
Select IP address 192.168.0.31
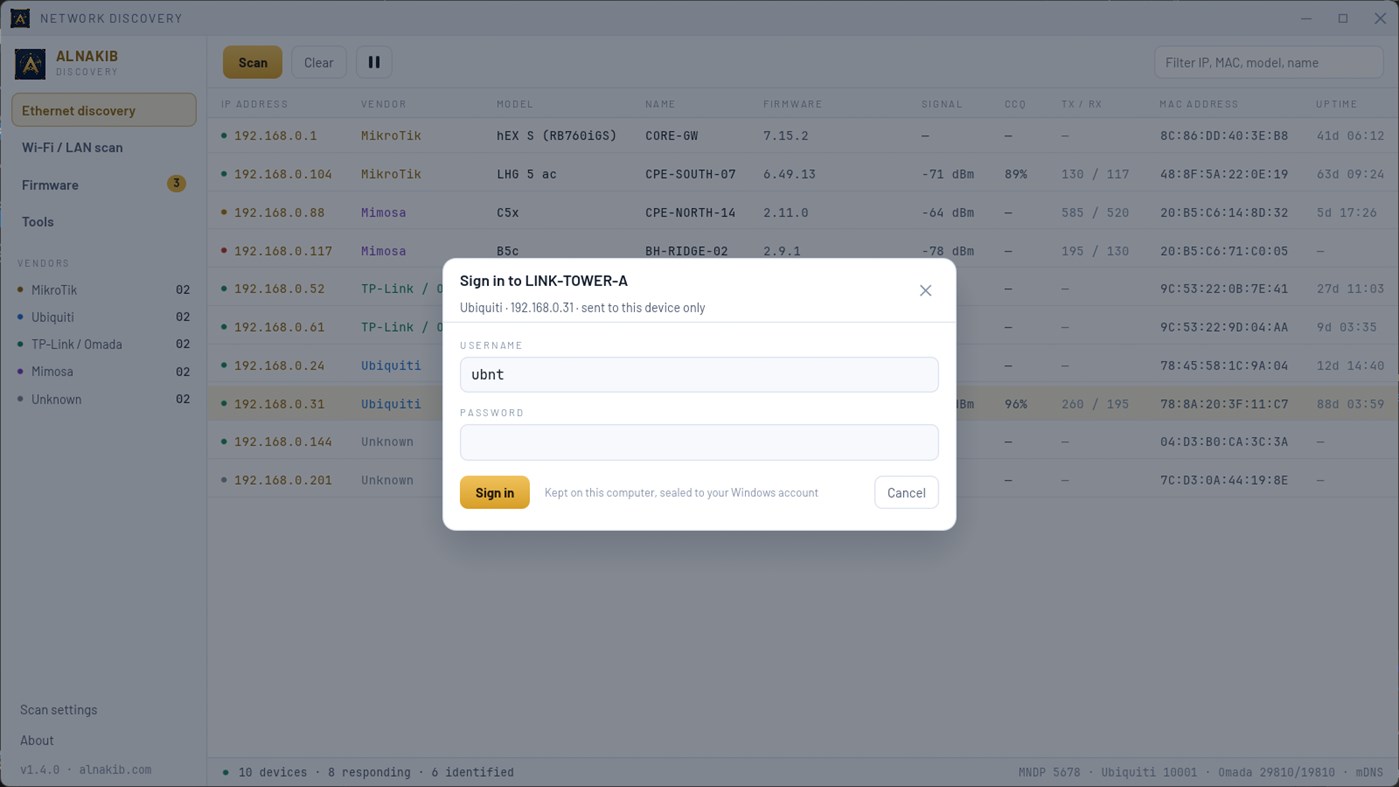[x=279, y=404]
